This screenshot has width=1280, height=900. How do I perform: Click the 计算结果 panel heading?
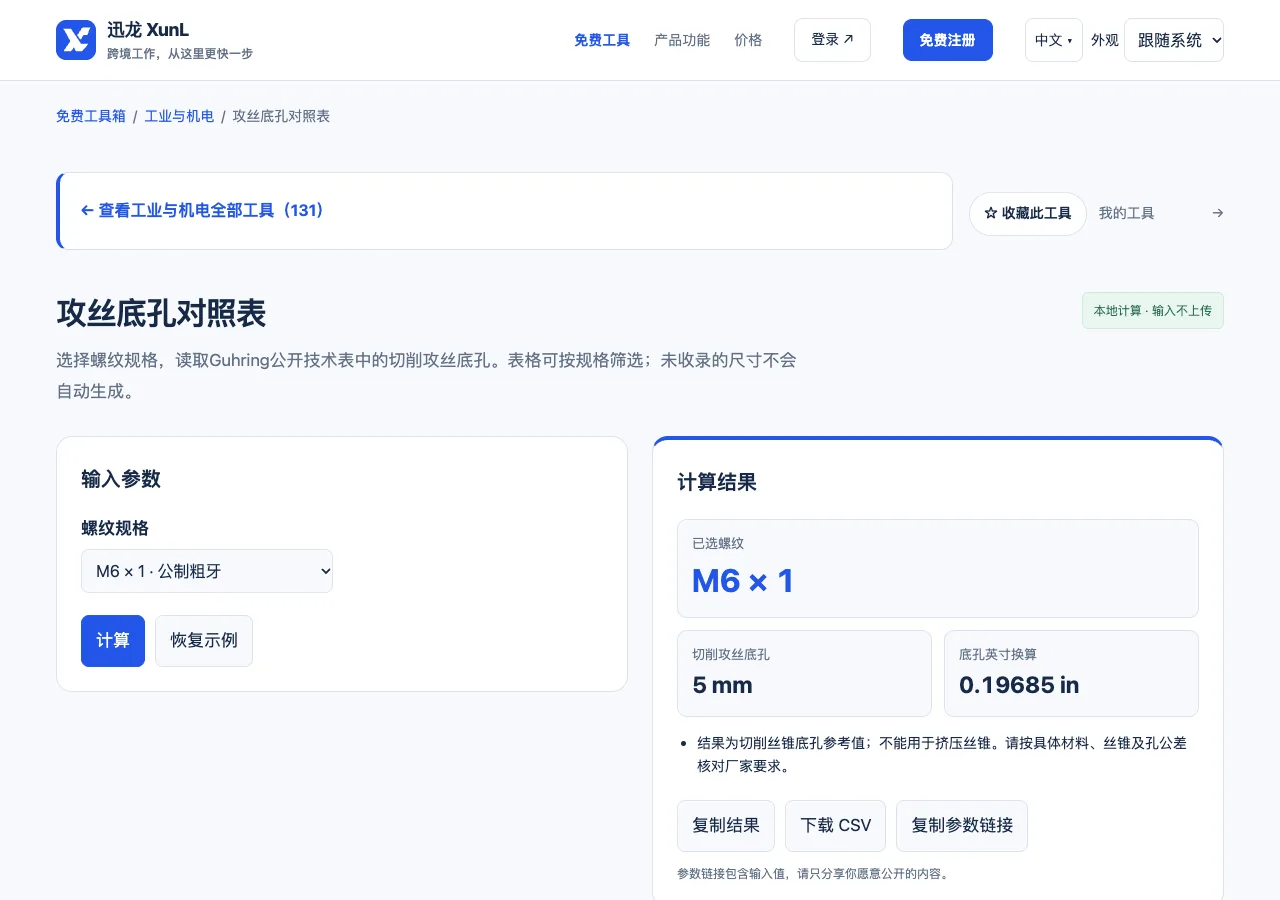click(x=717, y=483)
